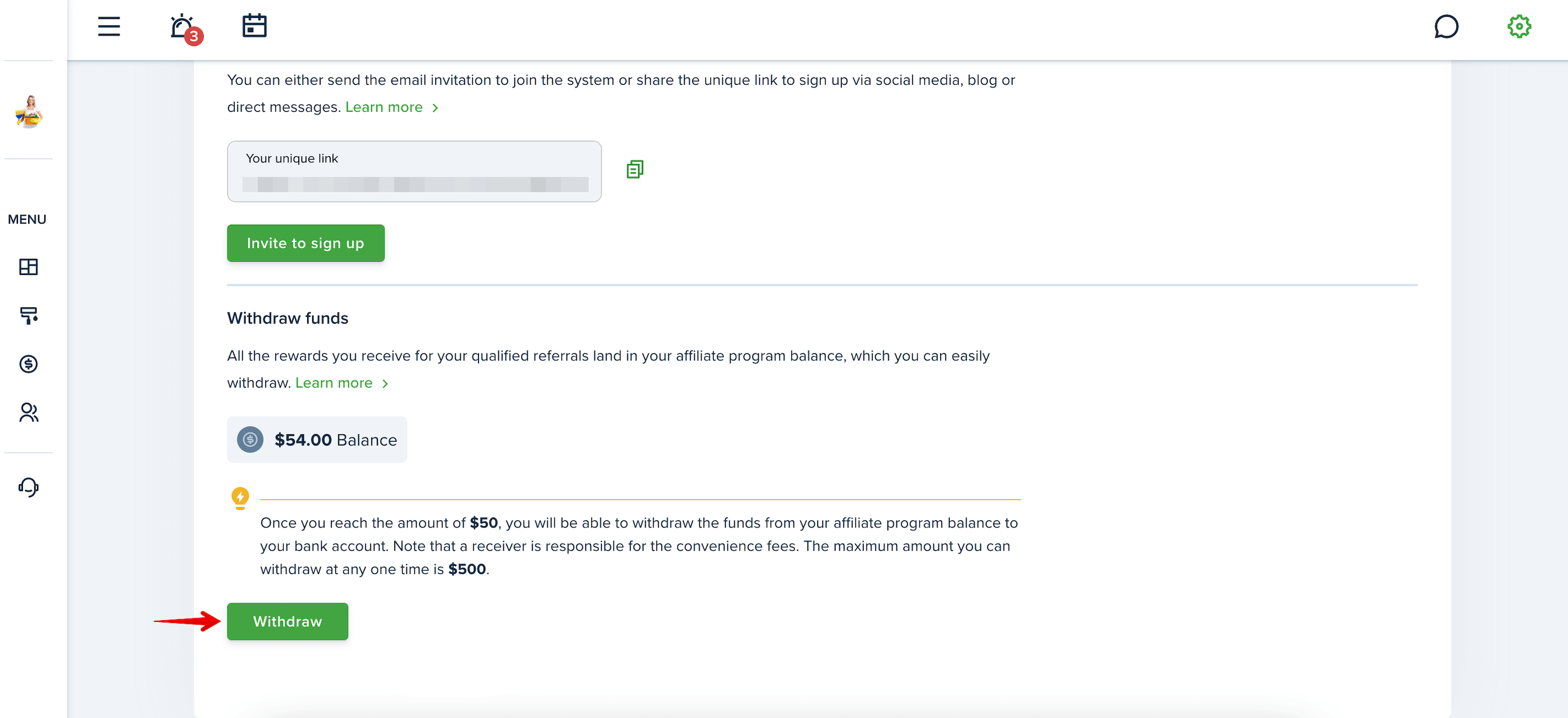The image size is (1568, 718).
Task: Click the profile avatar thumbnail
Action: coord(28,112)
